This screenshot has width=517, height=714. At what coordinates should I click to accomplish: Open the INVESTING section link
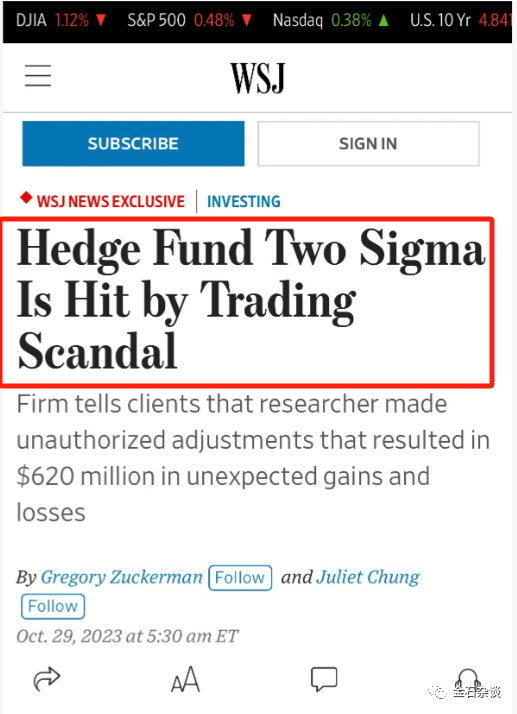(x=244, y=201)
